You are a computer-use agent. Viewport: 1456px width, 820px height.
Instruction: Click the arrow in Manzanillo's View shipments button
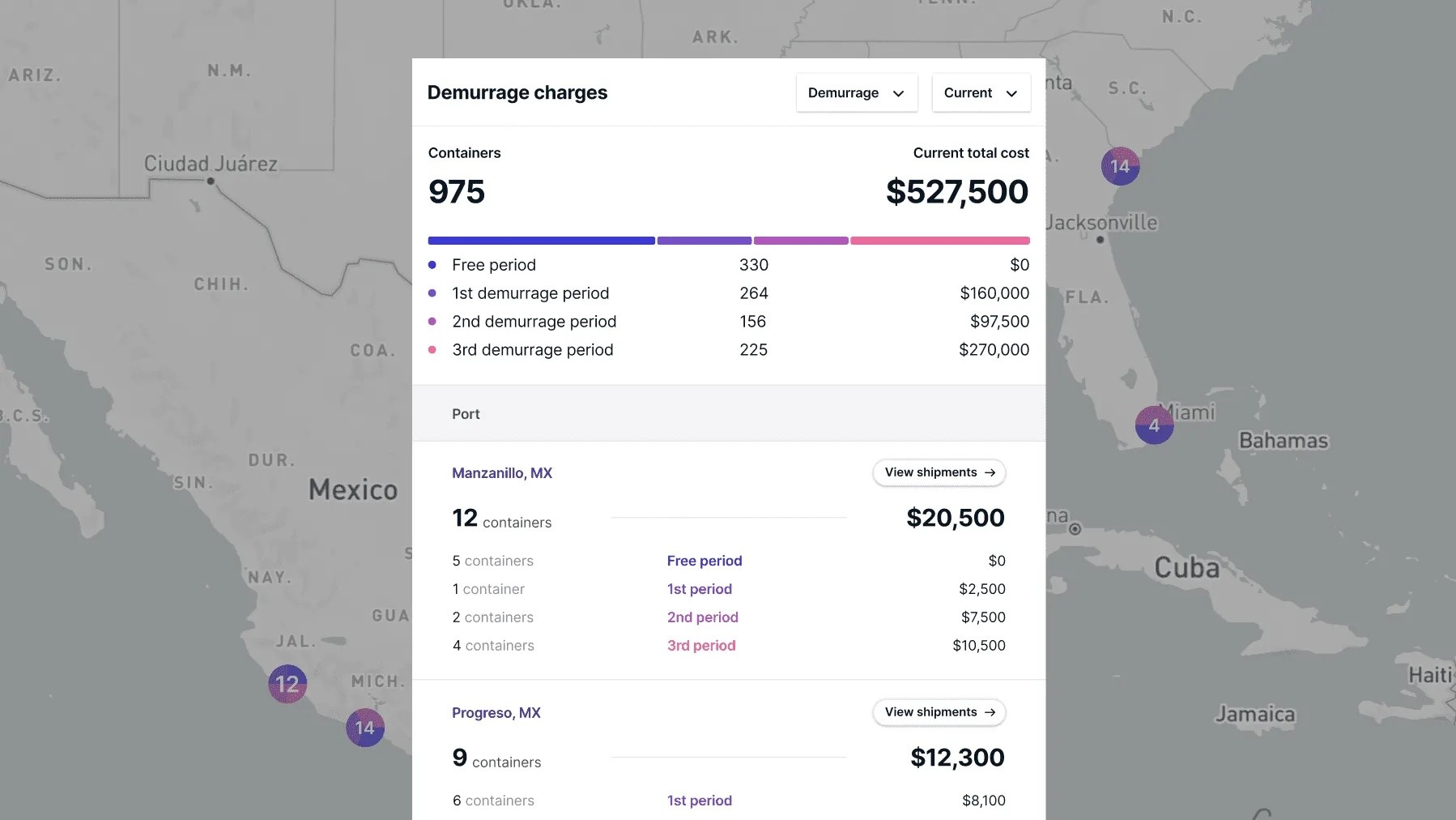[x=990, y=472]
